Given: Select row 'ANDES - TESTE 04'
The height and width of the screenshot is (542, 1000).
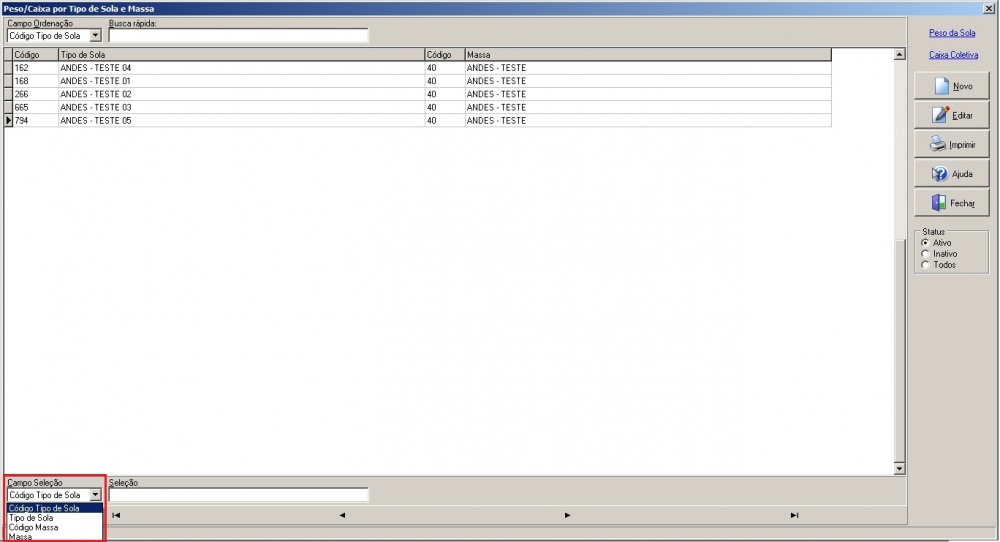Looking at the screenshot, I should [418, 68].
